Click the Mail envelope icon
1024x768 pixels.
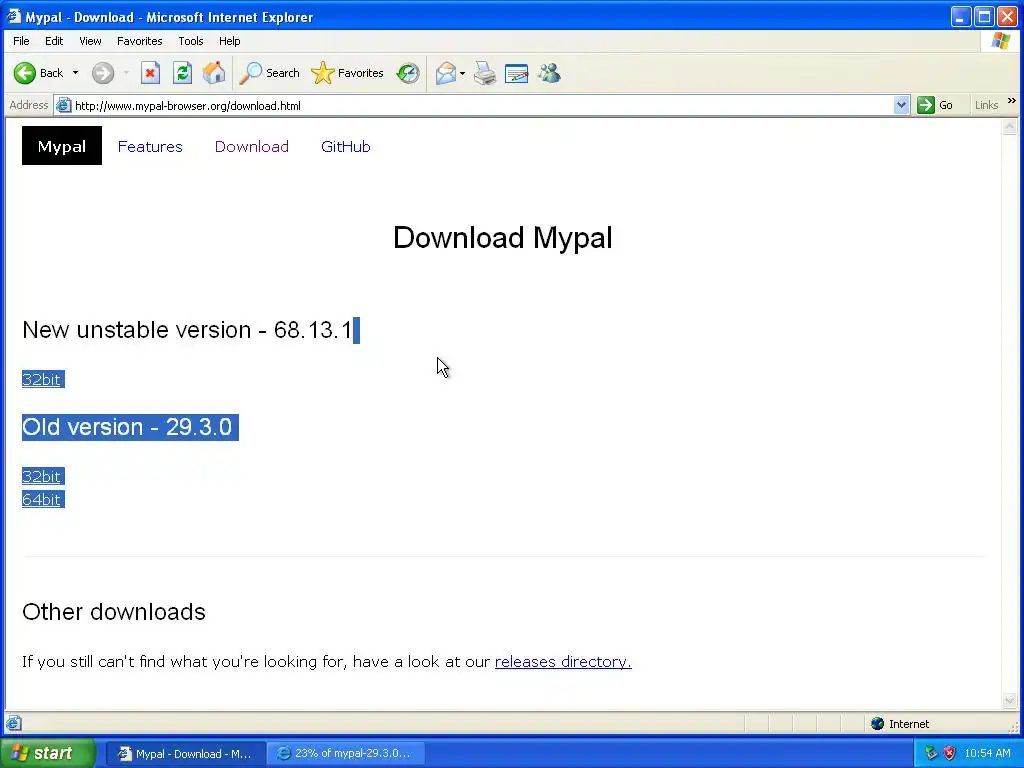coord(446,73)
